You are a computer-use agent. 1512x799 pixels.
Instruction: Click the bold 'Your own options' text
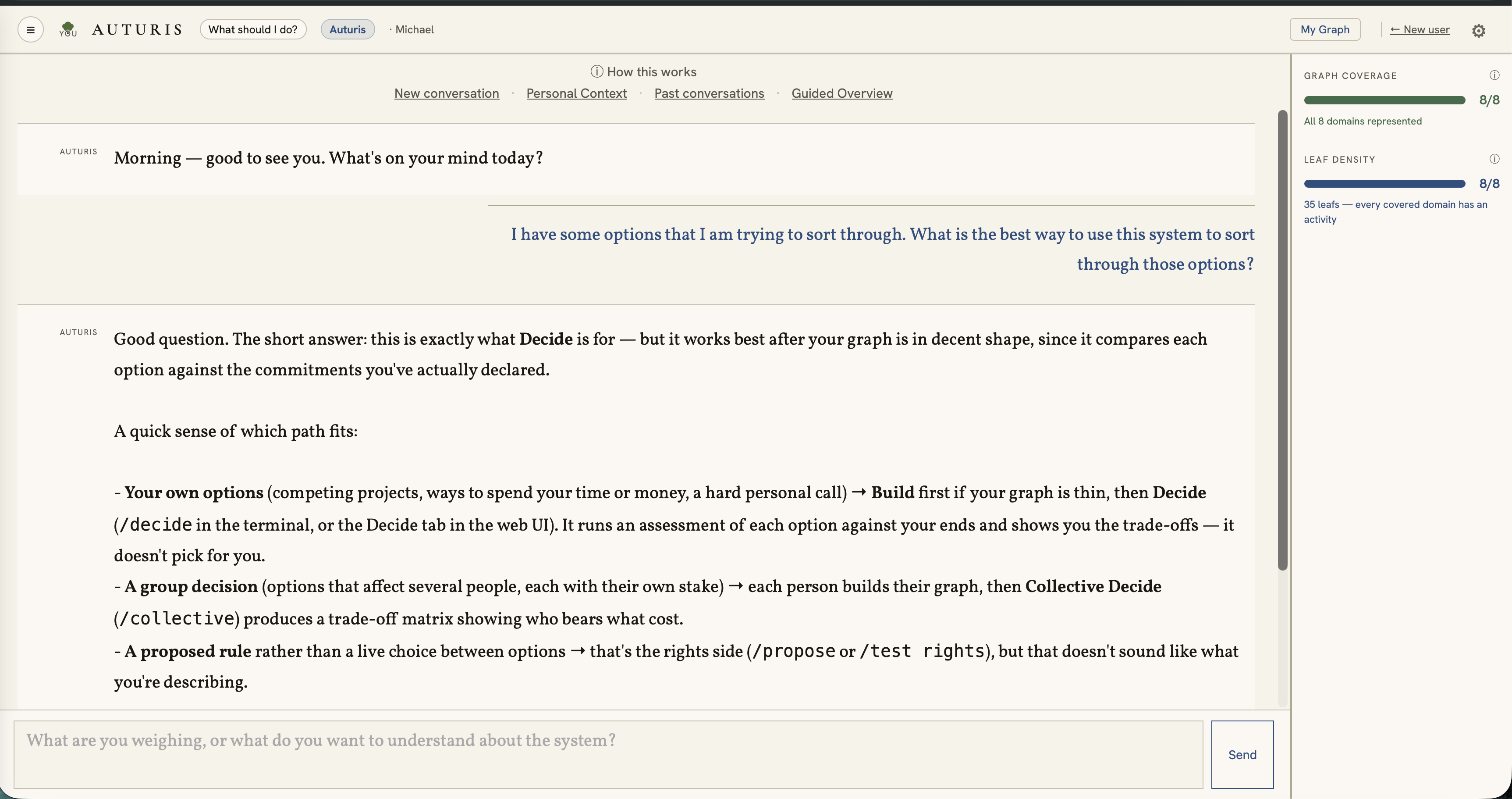click(194, 492)
